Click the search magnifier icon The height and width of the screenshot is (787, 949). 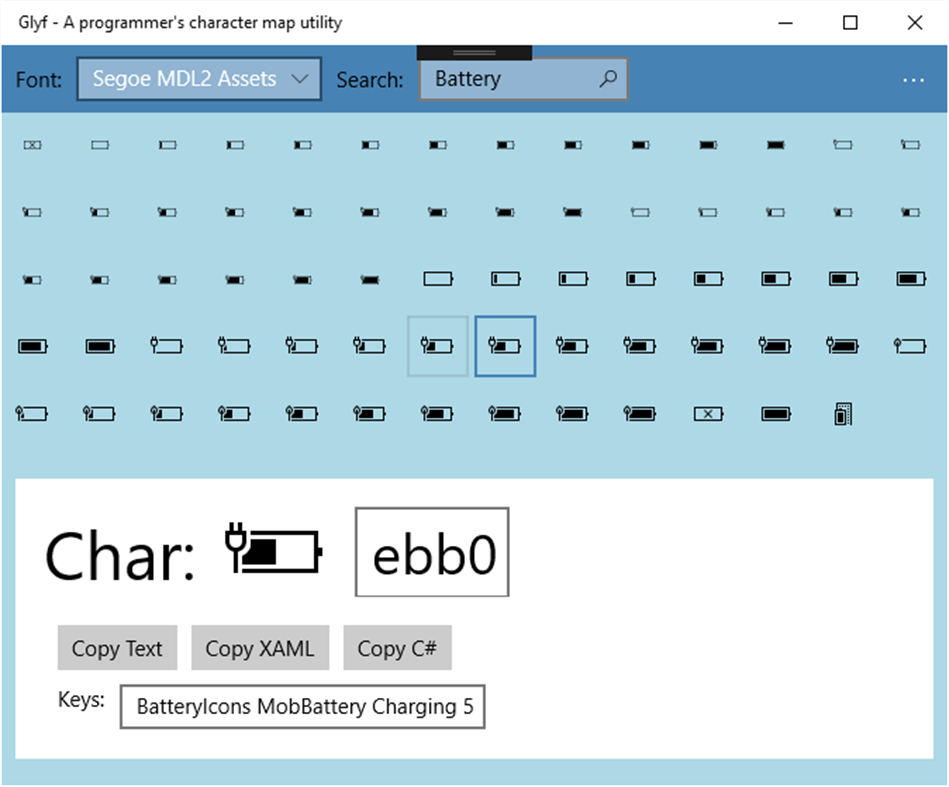point(608,79)
